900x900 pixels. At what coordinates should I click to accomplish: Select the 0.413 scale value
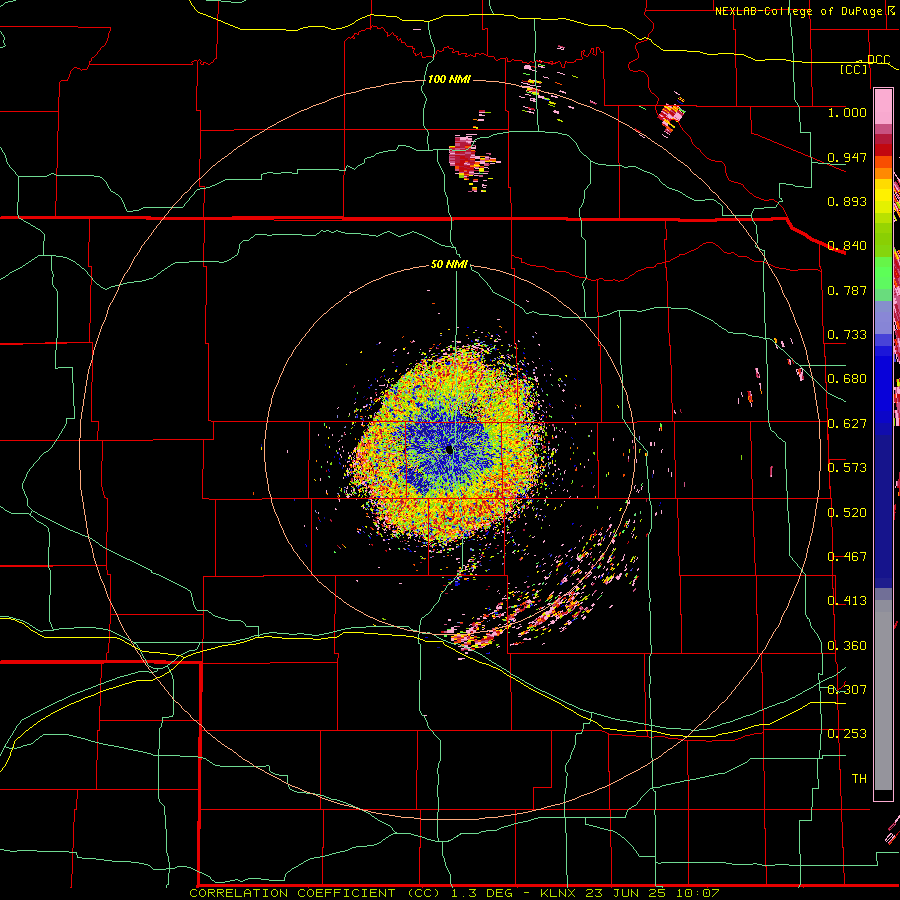click(x=847, y=601)
